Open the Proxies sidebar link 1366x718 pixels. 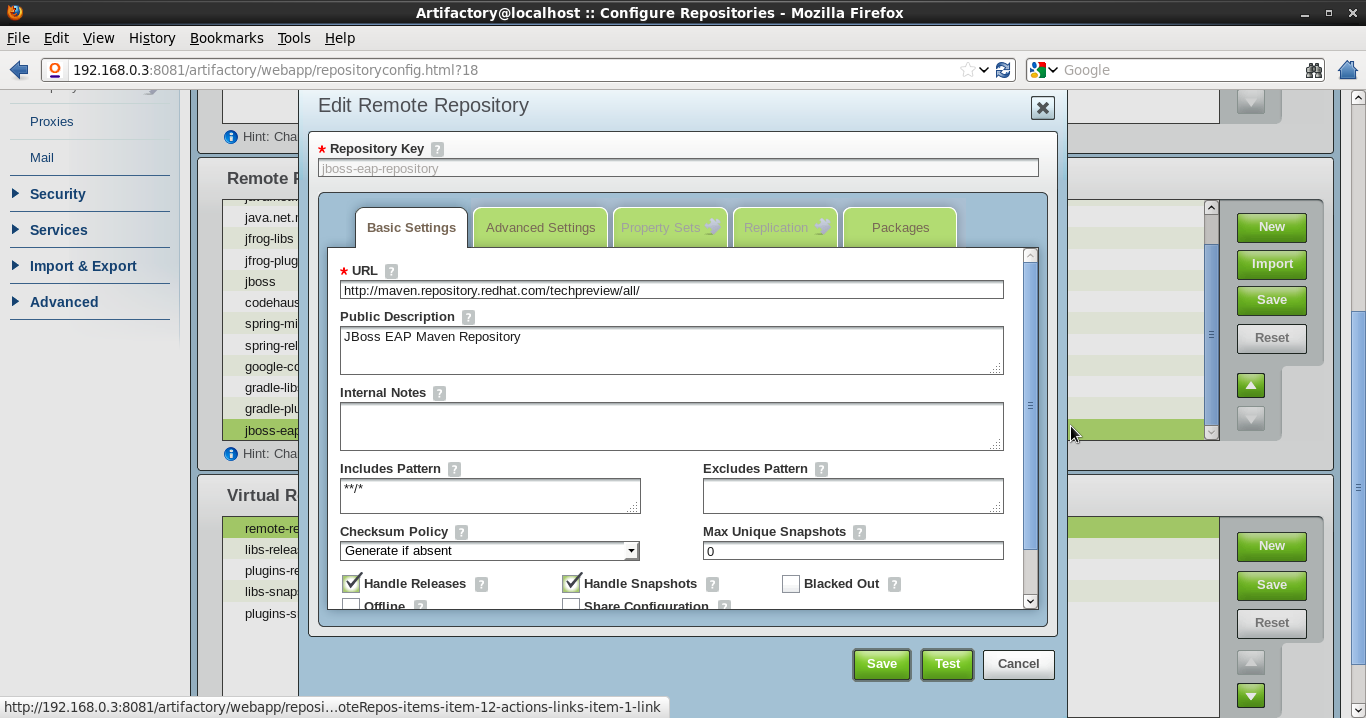click(x=51, y=122)
